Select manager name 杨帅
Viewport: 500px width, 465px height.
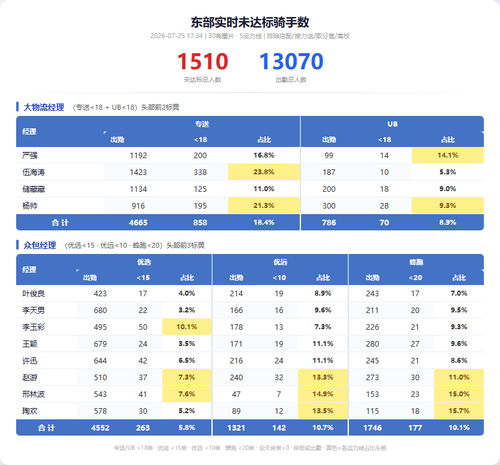click(30, 206)
